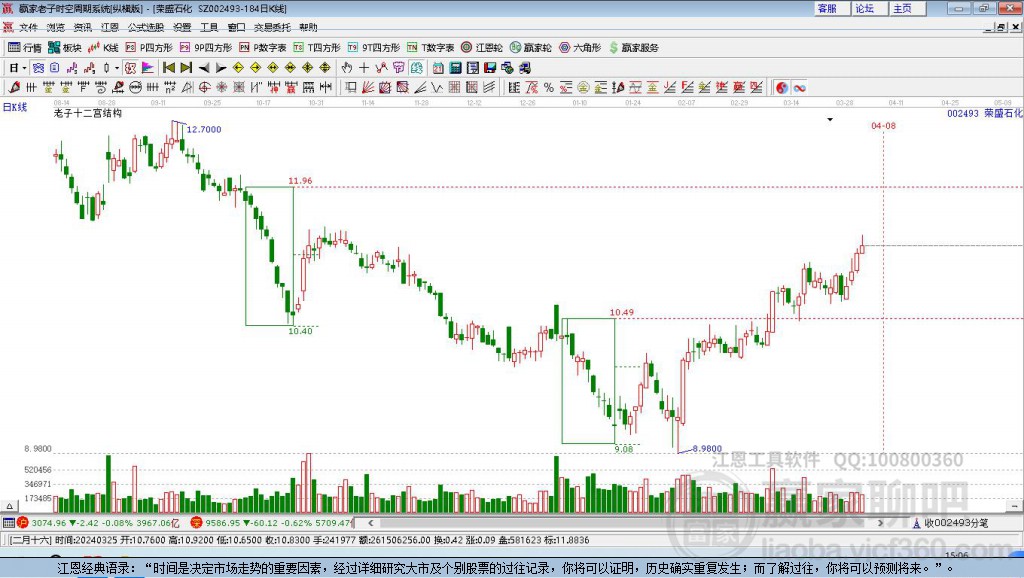Click the 论坛 forum link
The height and width of the screenshot is (578, 1024).
pos(869,8)
